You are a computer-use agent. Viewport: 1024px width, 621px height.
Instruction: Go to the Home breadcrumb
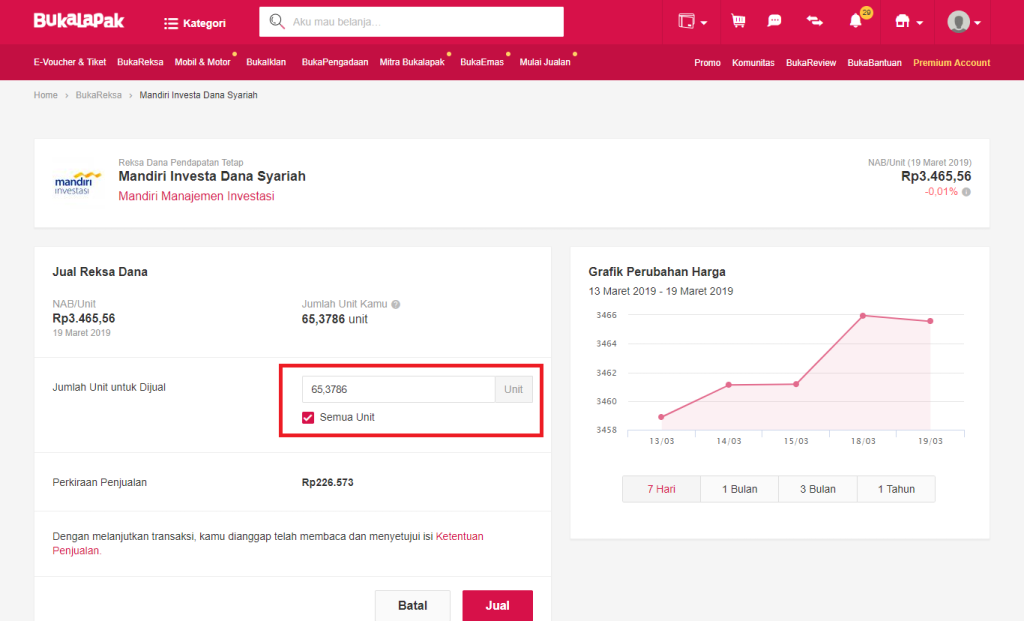(46, 95)
